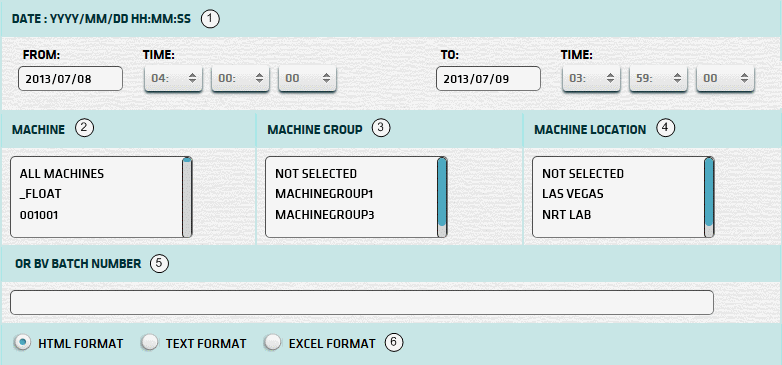Open the TO seconds spinner
This screenshot has width=782, height=365.
click(725, 78)
